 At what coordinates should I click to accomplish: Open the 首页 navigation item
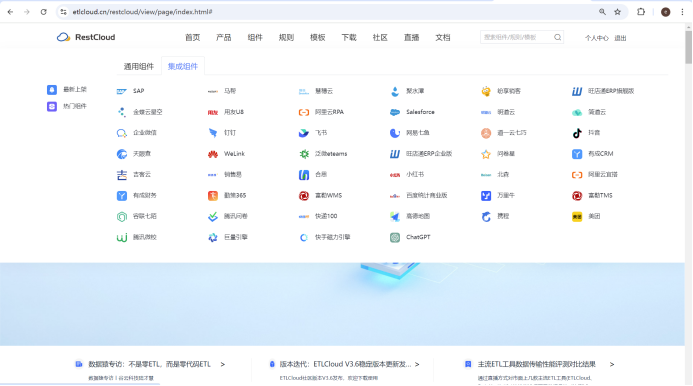[x=192, y=38]
